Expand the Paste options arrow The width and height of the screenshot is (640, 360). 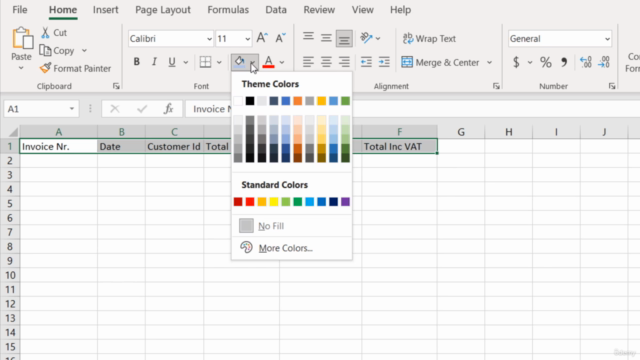click(21, 68)
